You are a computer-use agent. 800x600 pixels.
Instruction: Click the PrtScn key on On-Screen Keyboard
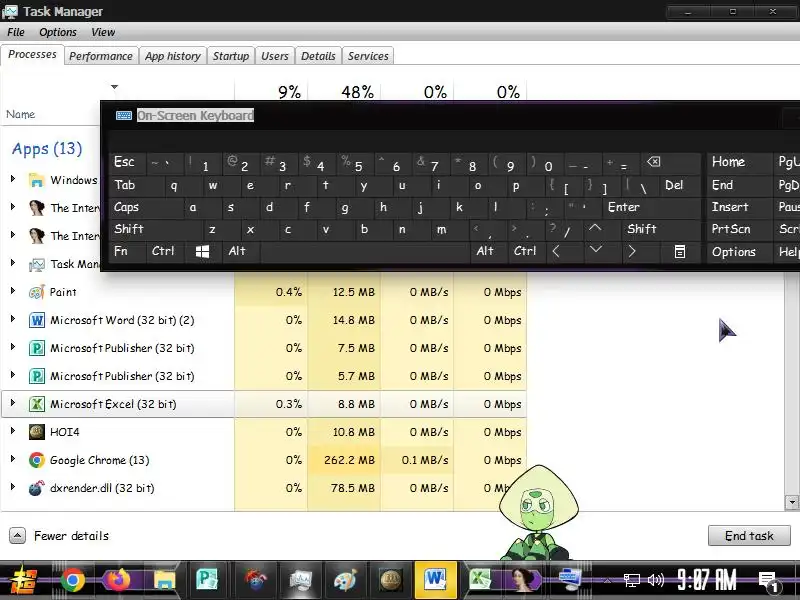(x=738, y=229)
